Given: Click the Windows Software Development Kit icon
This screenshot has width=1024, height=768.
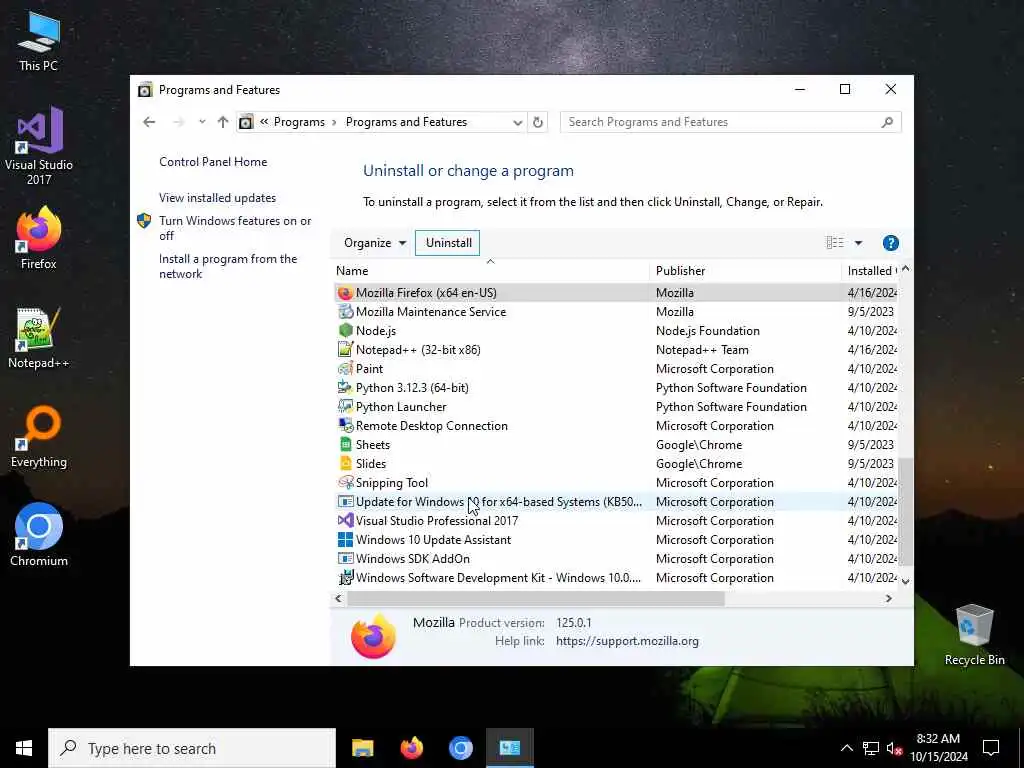Looking at the screenshot, I should [x=345, y=577].
